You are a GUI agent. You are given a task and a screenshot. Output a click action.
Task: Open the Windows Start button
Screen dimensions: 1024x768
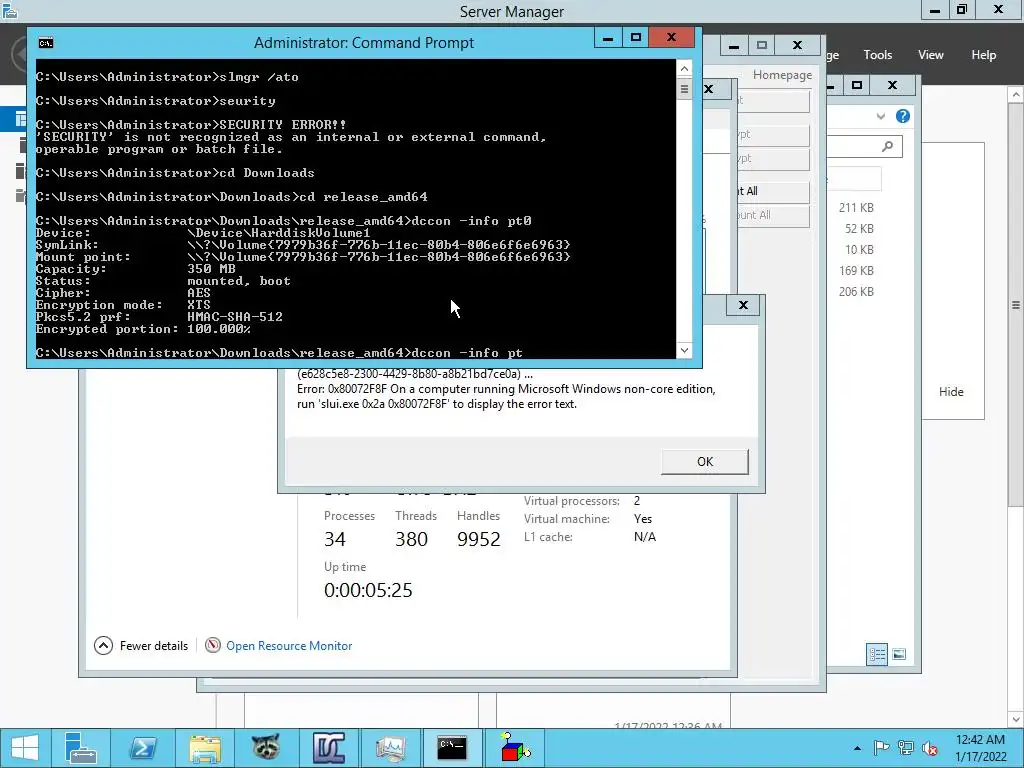pyautogui.click(x=24, y=748)
